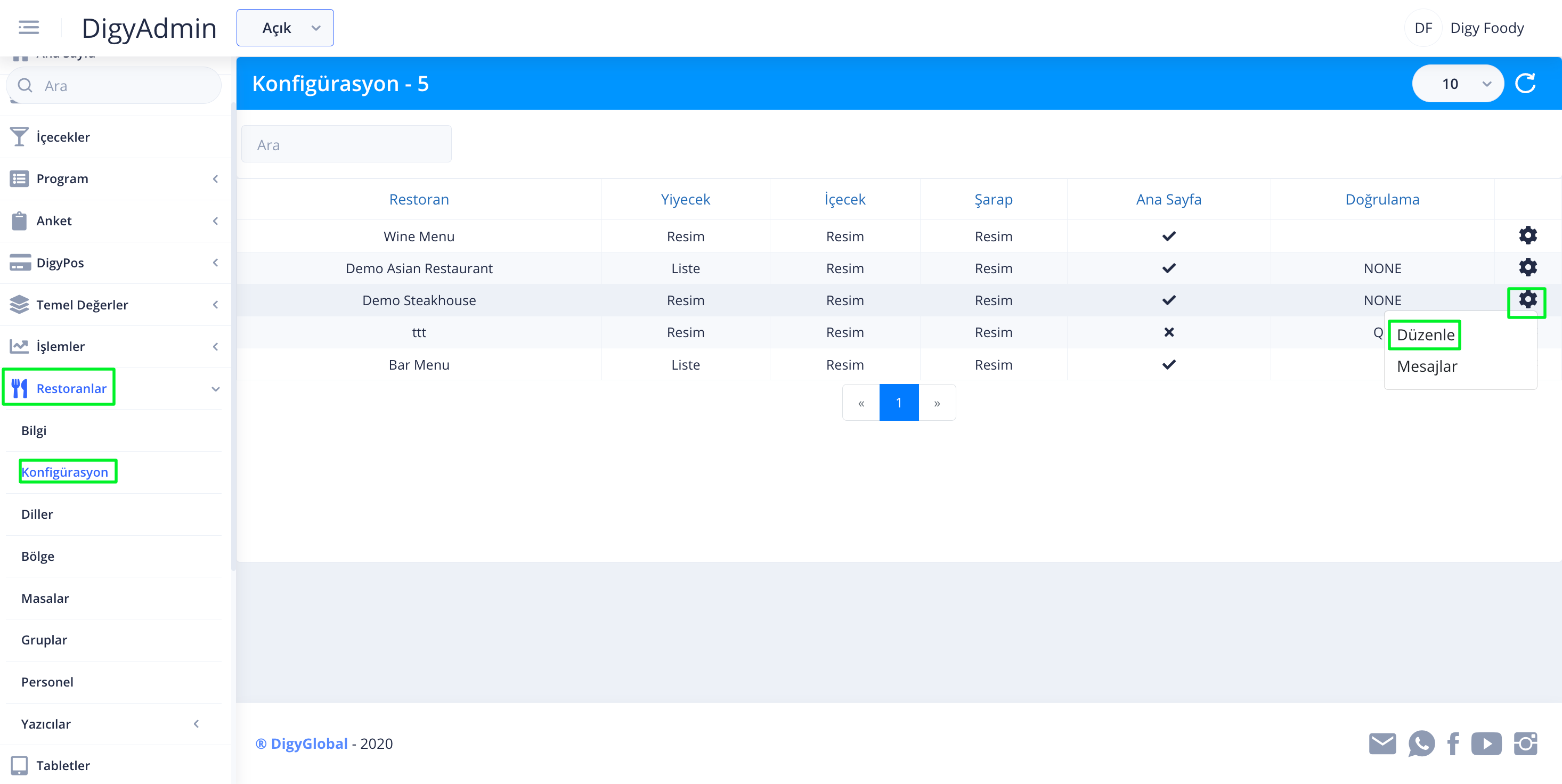Screen dimensions: 1562x784
Task: Select Mesajlar from the context menu
Action: (1426, 366)
